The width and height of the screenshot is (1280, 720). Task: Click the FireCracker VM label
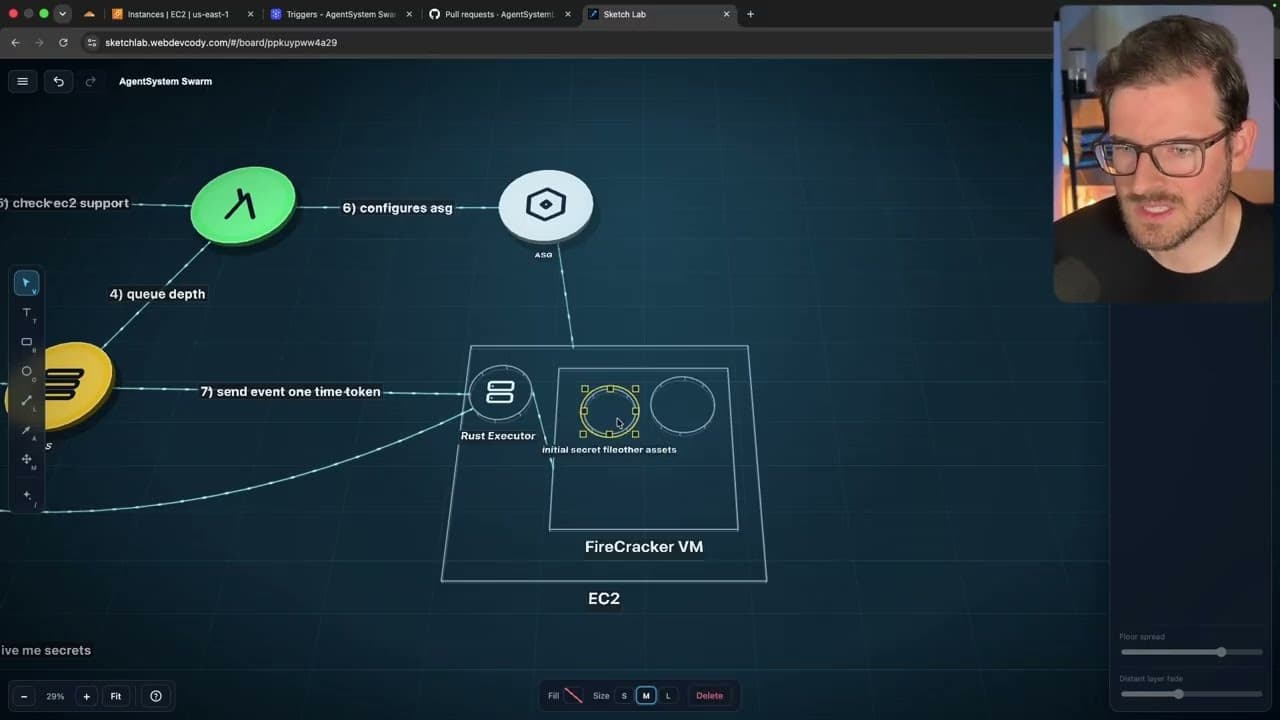click(x=644, y=546)
